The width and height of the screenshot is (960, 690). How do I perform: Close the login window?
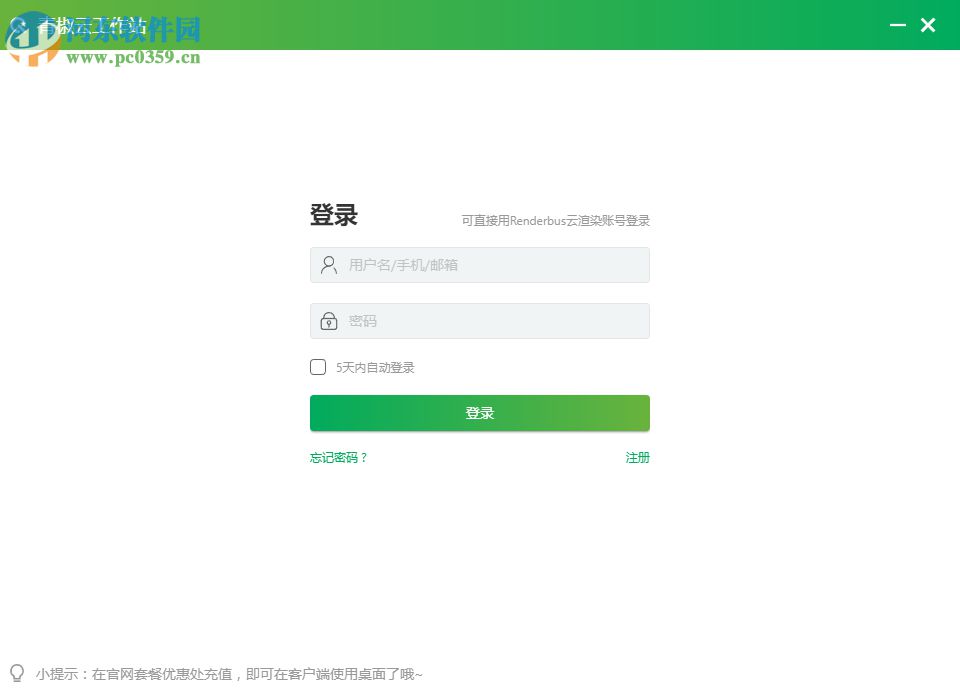[928, 25]
